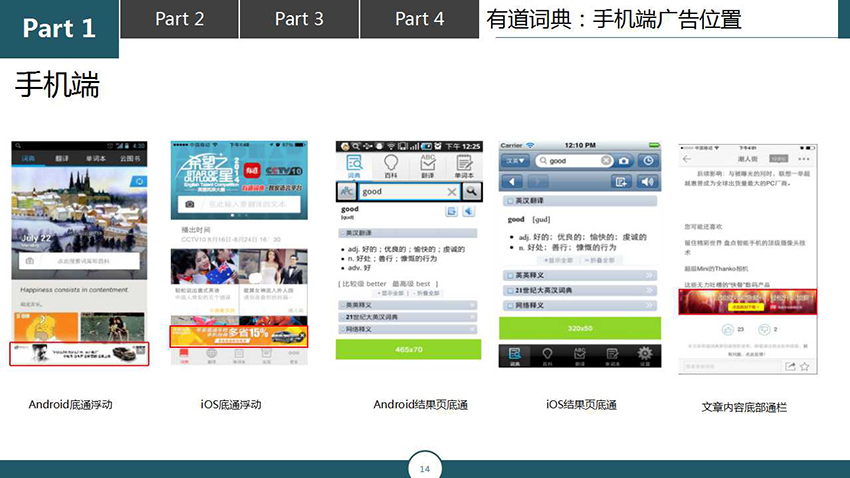Viewport: 850px width, 478px height.
Task: Click the share icon at article bottom
Action: click(790, 366)
